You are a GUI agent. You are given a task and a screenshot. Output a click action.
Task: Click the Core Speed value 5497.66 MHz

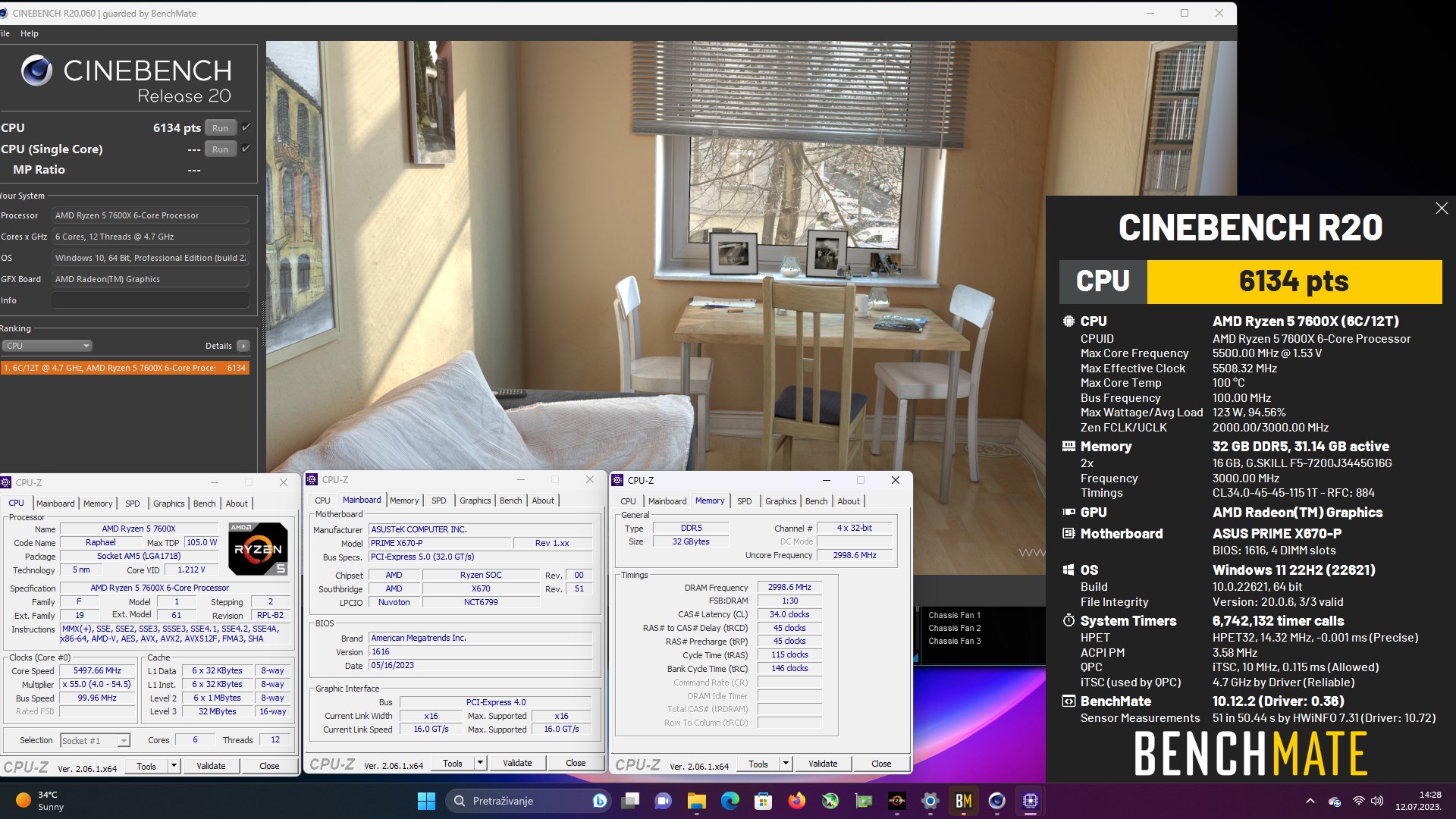click(x=97, y=671)
